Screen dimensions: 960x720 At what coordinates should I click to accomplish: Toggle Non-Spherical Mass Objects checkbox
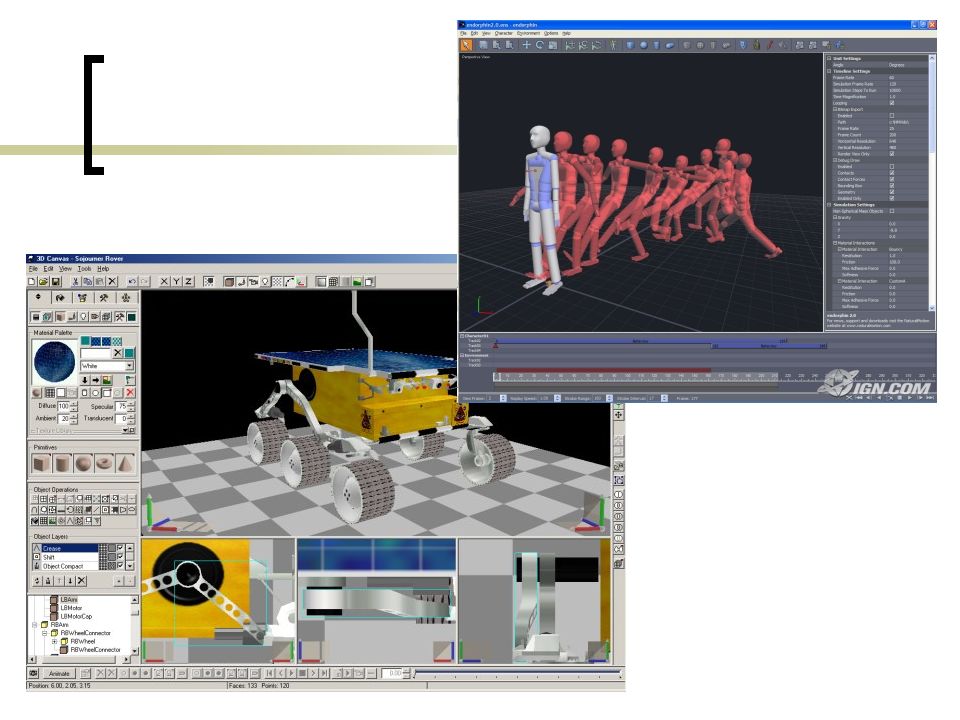pyautogui.click(x=892, y=211)
